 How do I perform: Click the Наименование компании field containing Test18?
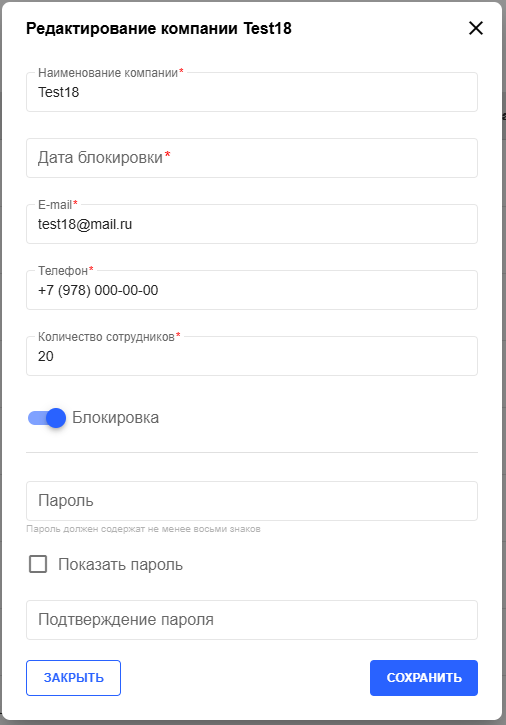point(252,92)
